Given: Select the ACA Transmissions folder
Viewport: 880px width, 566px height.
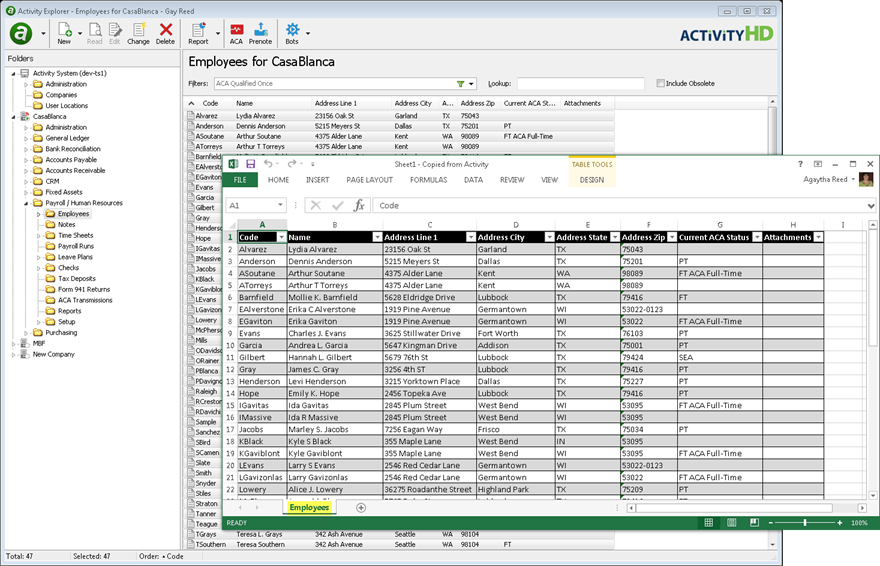Looking at the screenshot, I should 85,300.
